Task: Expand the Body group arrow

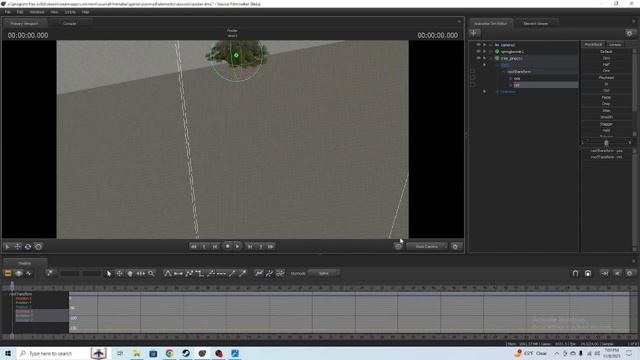Action: (484, 65)
